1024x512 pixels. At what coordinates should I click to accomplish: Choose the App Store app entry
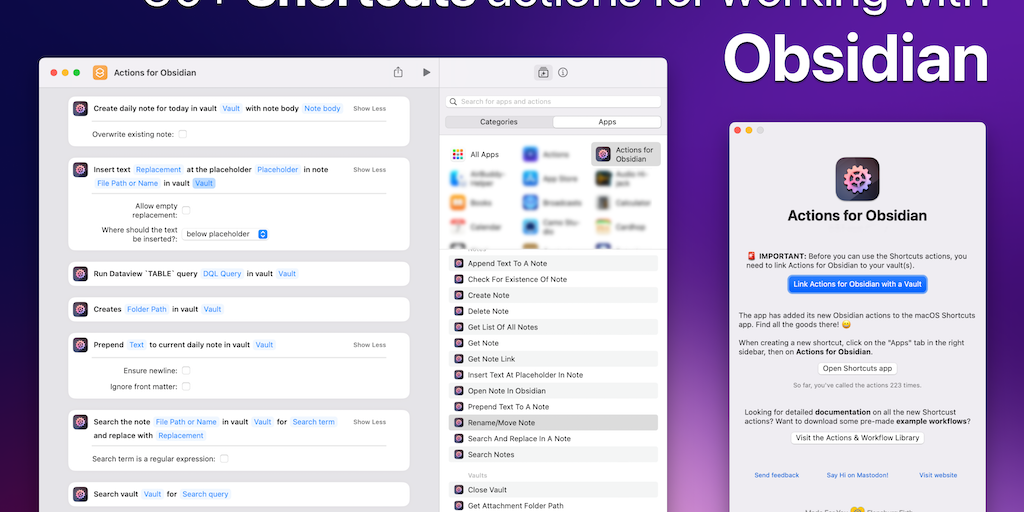[x=552, y=178]
